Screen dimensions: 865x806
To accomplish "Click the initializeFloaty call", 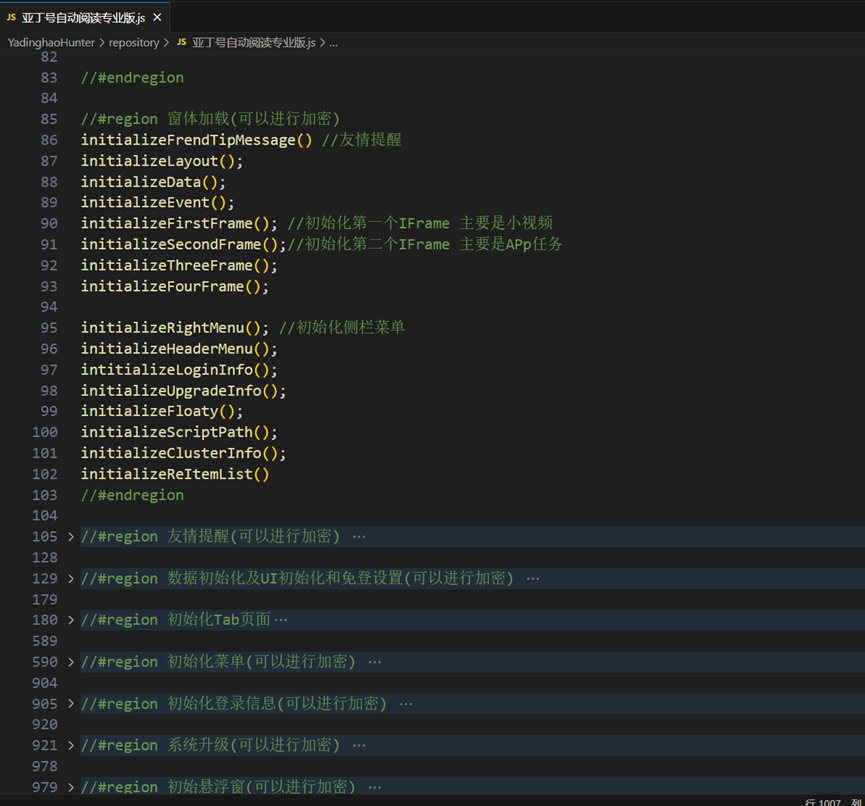I will tap(162, 411).
